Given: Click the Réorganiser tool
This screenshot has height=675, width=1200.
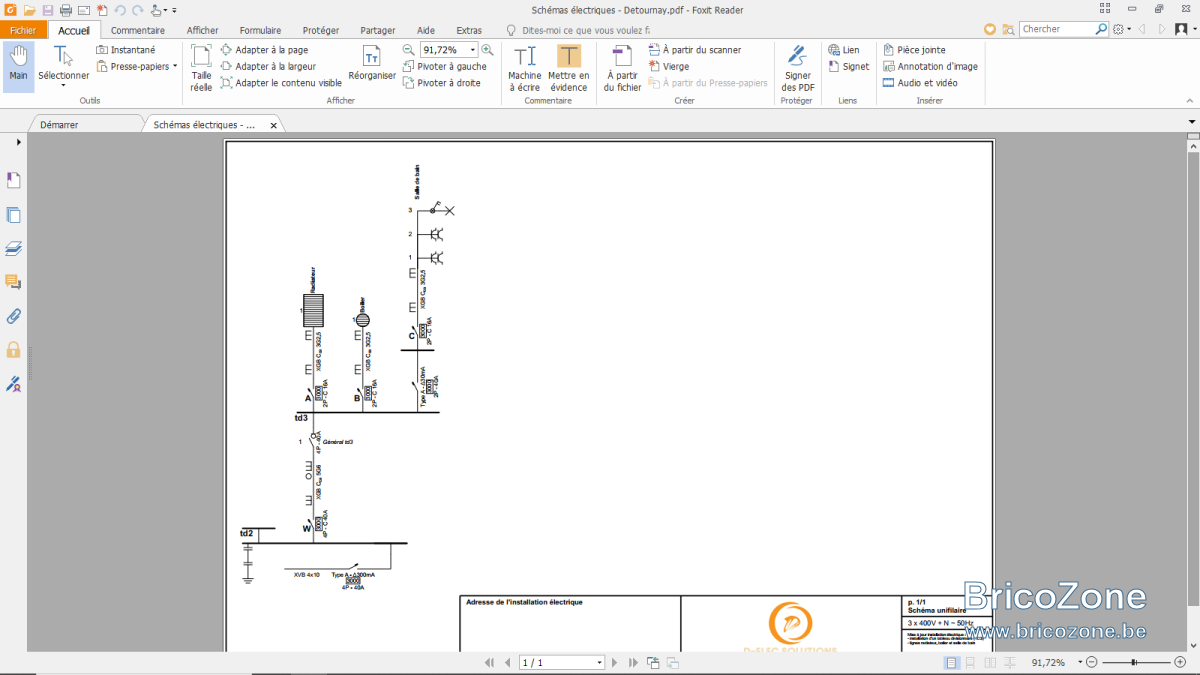Looking at the screenshot, I should pos(372,63).
